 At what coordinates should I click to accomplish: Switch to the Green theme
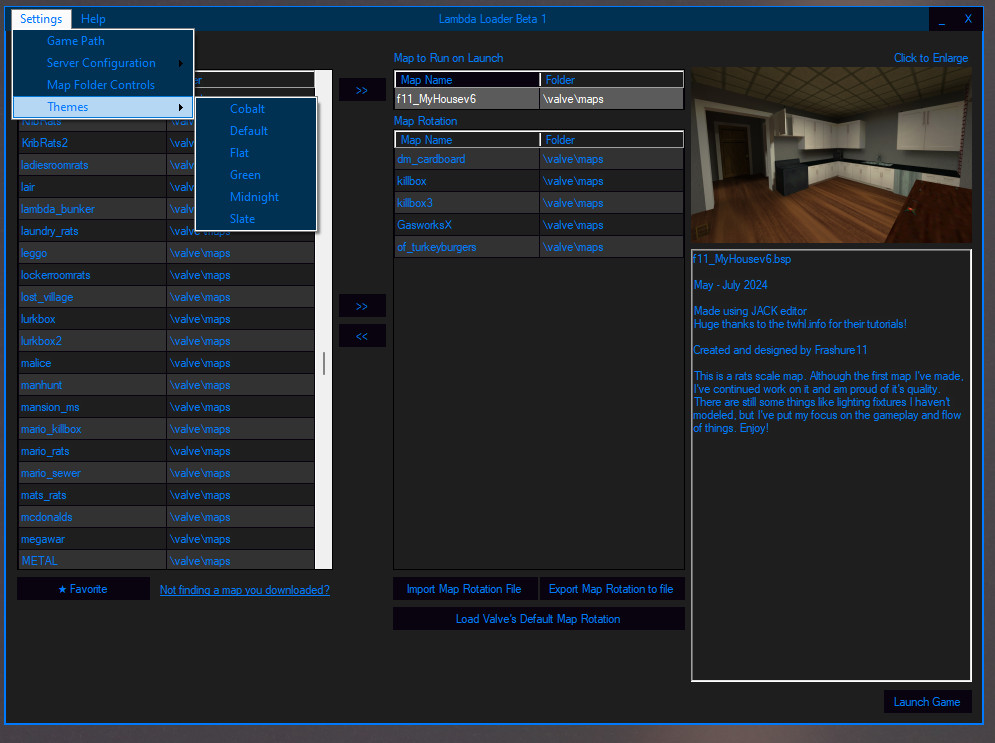245,174
